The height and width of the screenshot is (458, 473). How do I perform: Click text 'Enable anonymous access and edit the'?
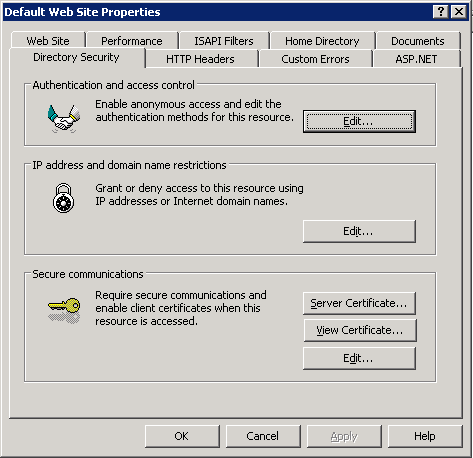(188, 104)
